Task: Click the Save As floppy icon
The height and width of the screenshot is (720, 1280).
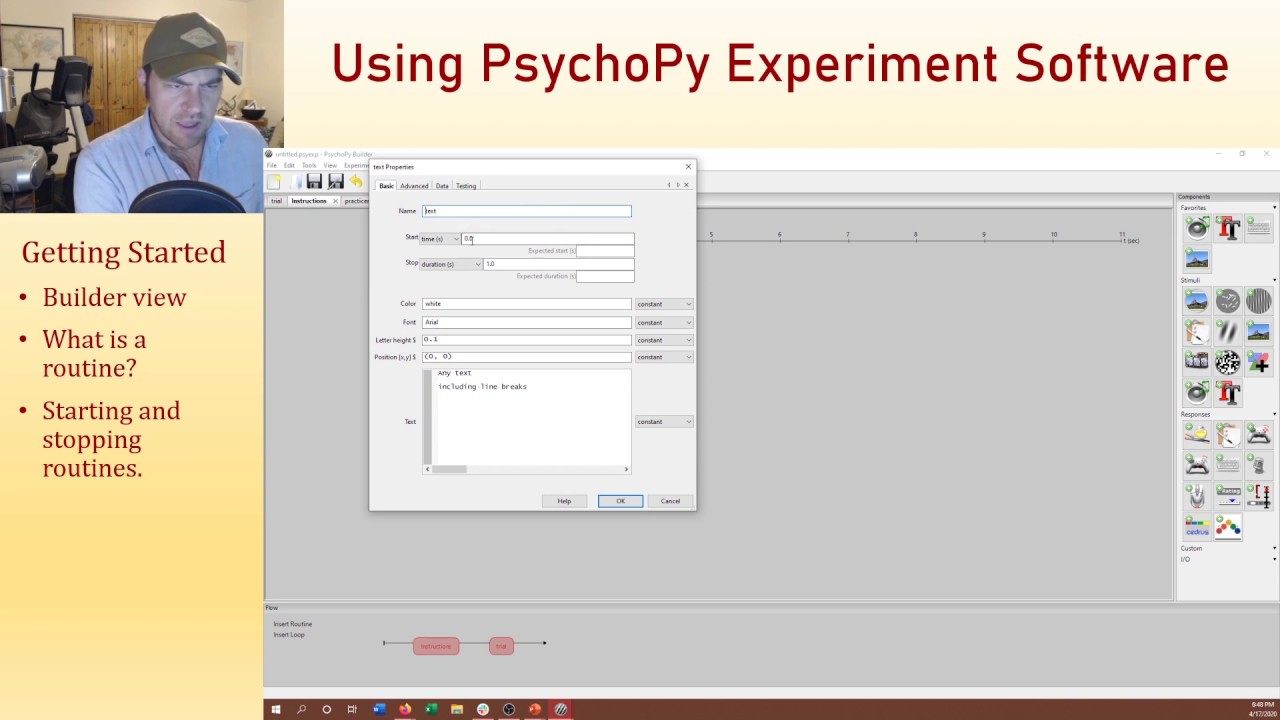Action: coord(335,181)
